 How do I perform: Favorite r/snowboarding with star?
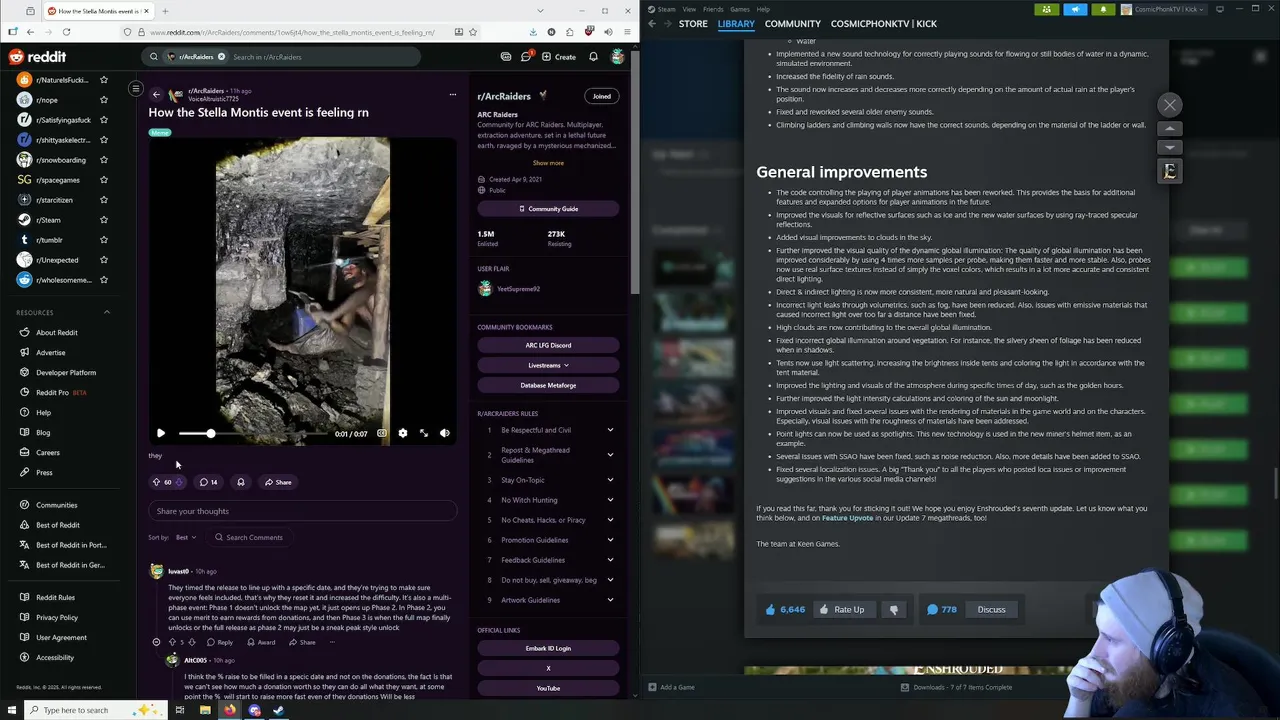click(x=103, y=160)
